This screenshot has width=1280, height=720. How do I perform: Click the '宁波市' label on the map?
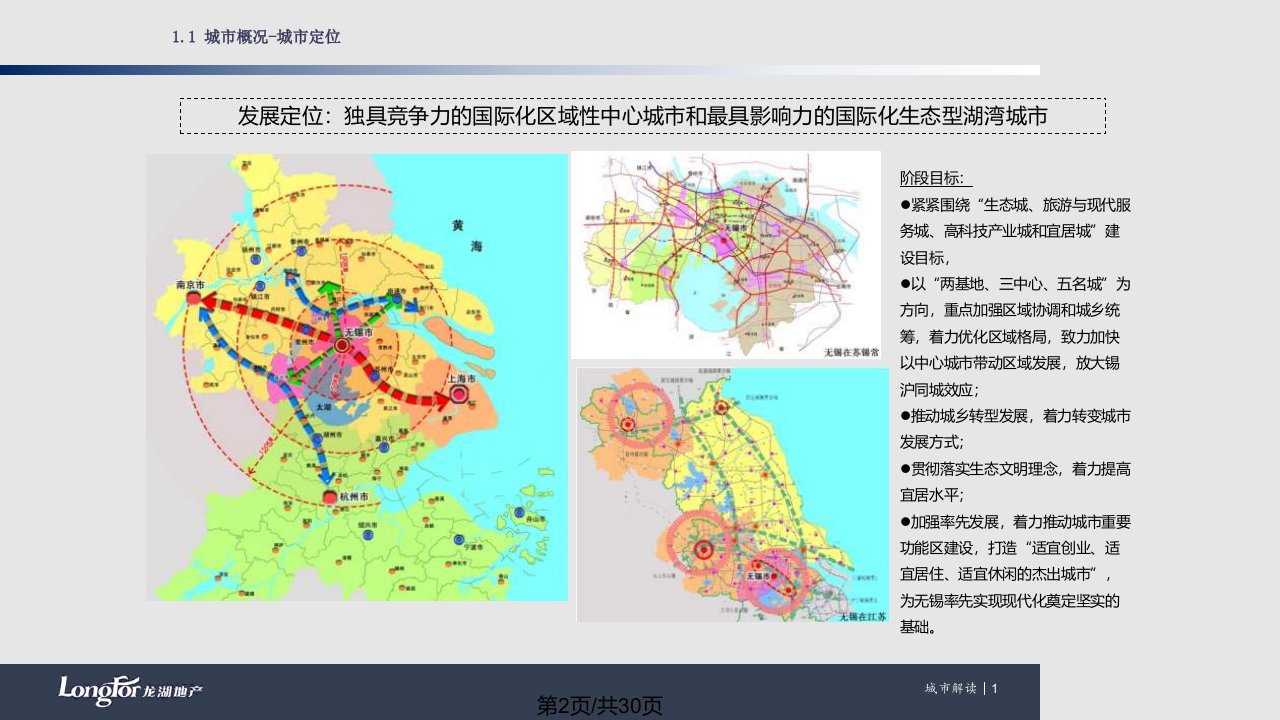474,549
